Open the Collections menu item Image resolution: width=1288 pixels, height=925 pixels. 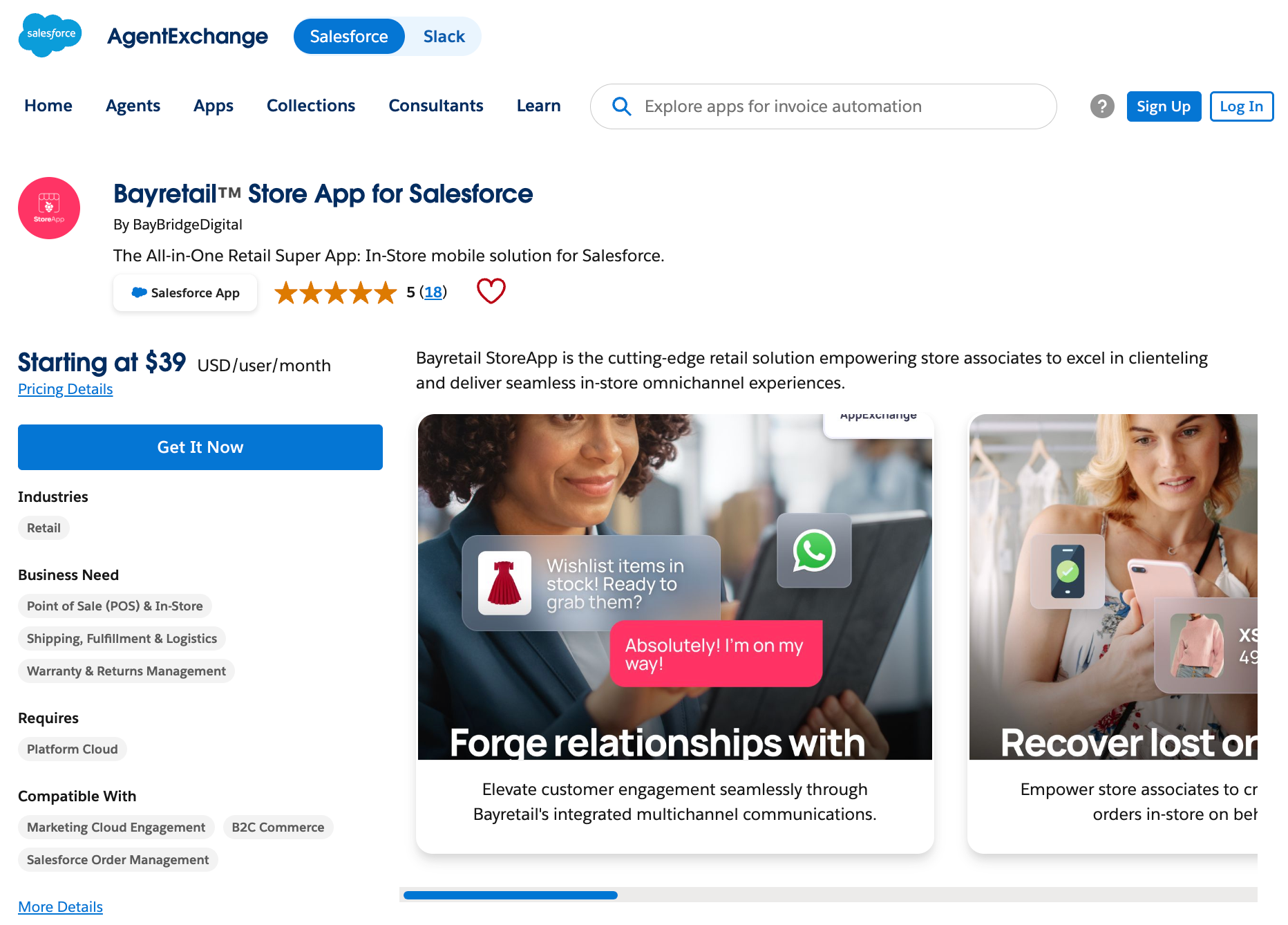(x=311, y=106)
